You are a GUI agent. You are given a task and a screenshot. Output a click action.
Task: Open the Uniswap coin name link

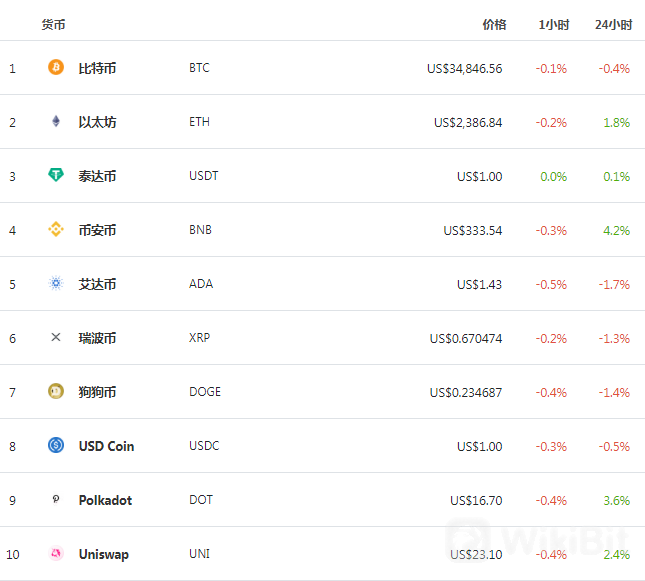pos(104,555)
